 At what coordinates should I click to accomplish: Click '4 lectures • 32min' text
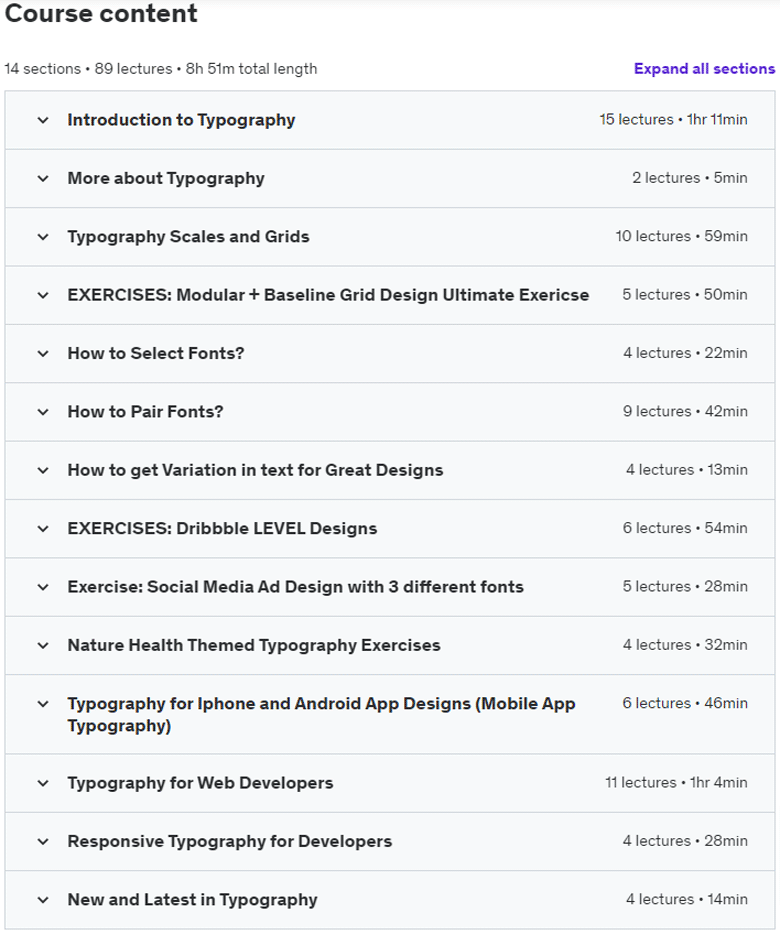tap(685, 645)
